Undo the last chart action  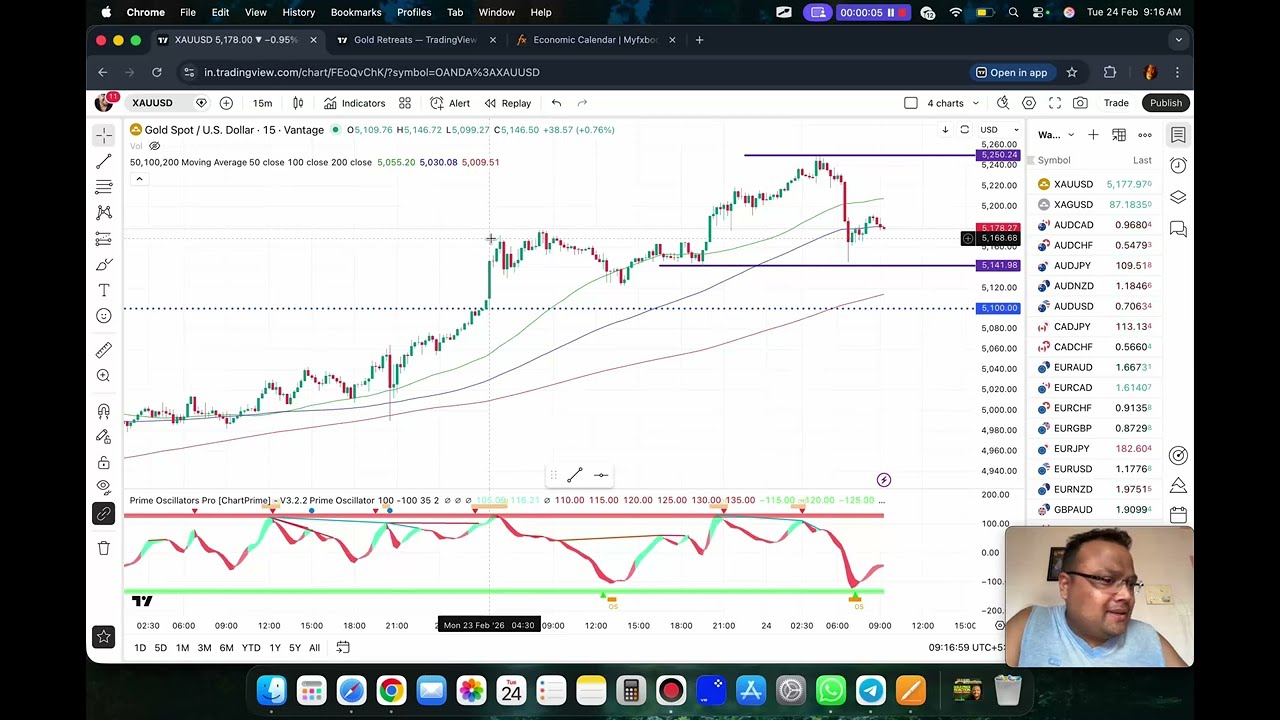556,103
